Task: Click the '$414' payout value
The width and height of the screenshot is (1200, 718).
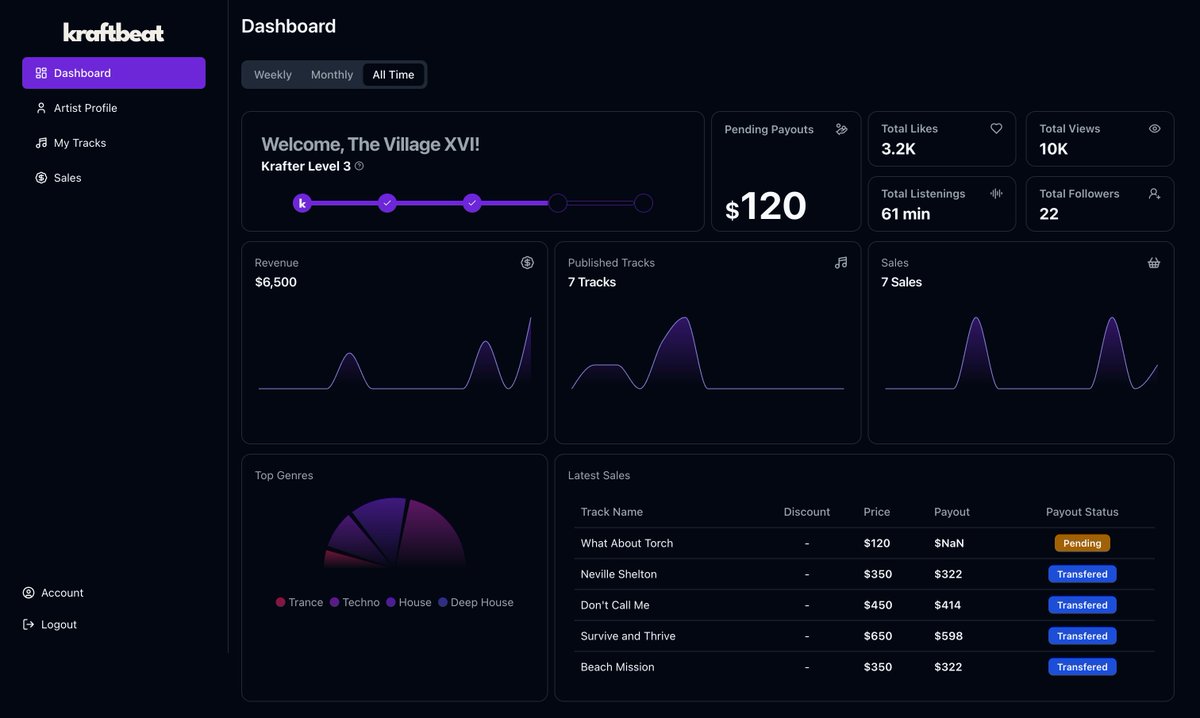Action: point(949,605)
